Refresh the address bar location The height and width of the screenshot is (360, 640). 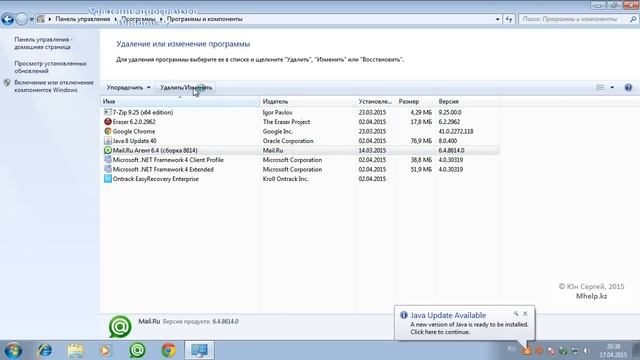click(509, 19)
